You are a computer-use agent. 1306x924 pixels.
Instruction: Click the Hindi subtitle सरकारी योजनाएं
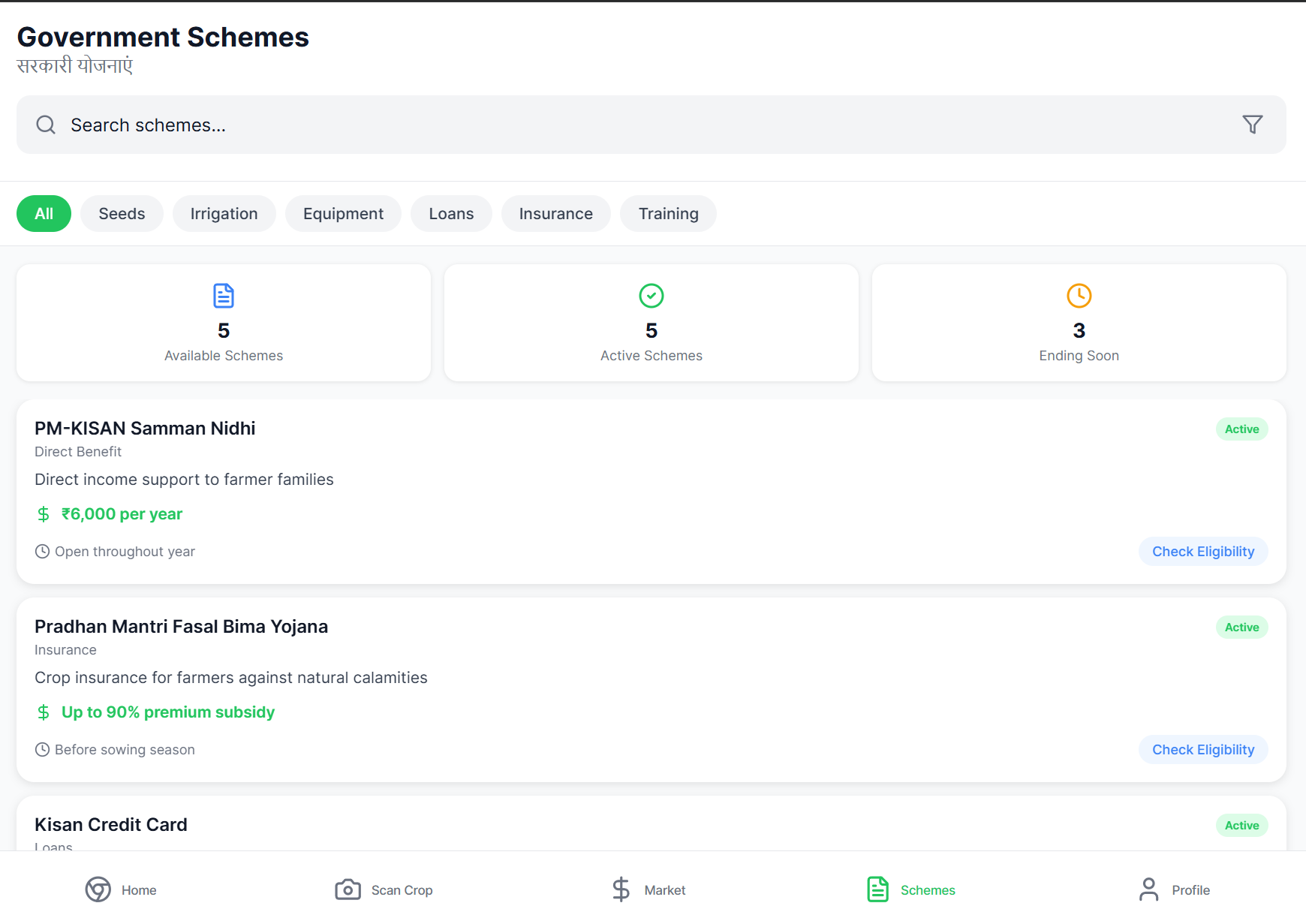click(75, 66)
